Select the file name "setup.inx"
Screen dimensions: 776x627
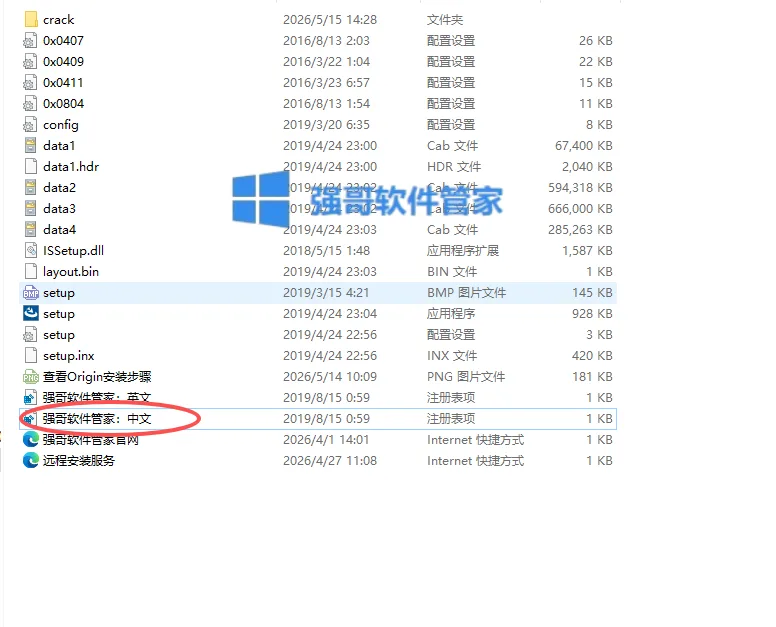tap(68, 355)
